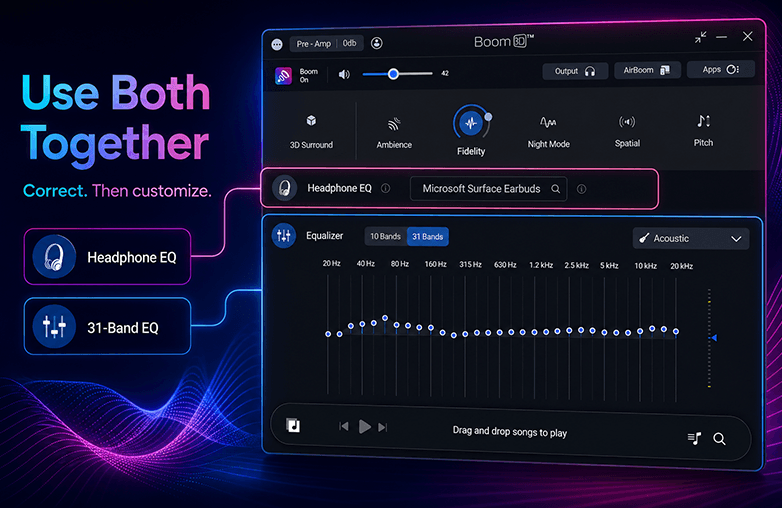Click the Headphone EQ callout card
Image resolution: width=782 pixels, height=508 pixels.
click(107, 257)
